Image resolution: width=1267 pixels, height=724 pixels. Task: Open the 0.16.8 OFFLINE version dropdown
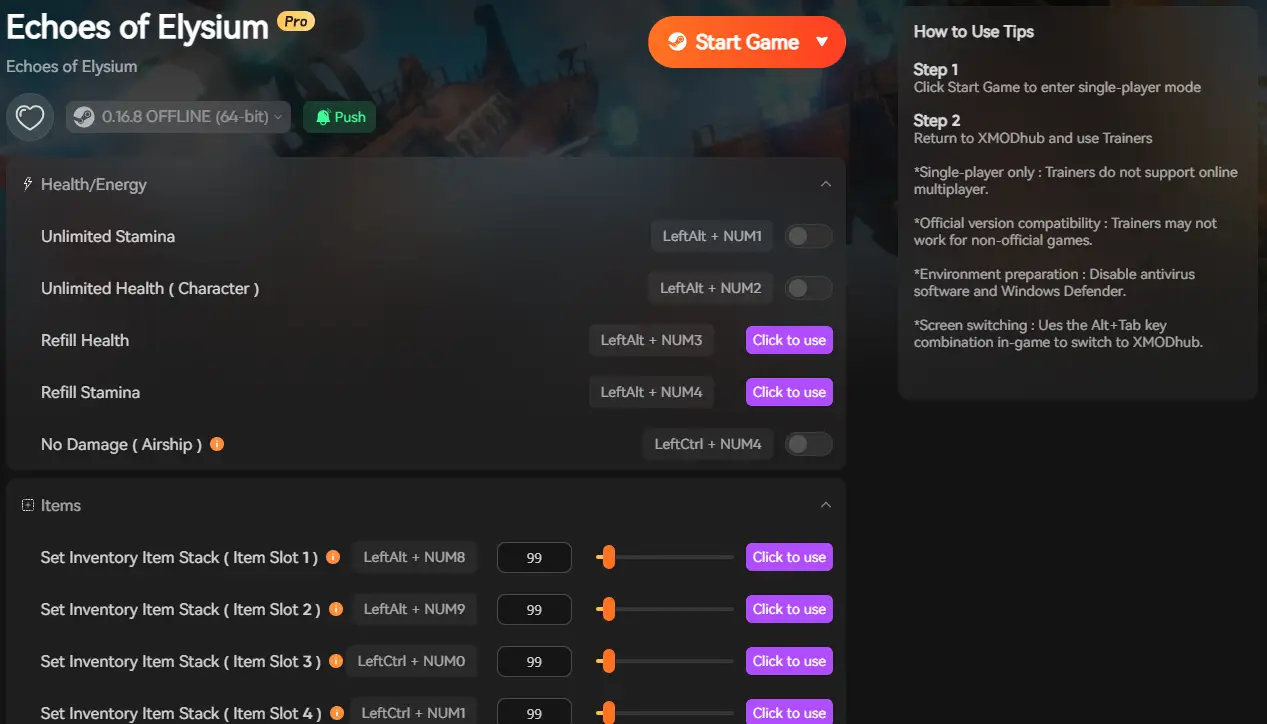pyautogui.click(x=179, y=117)
